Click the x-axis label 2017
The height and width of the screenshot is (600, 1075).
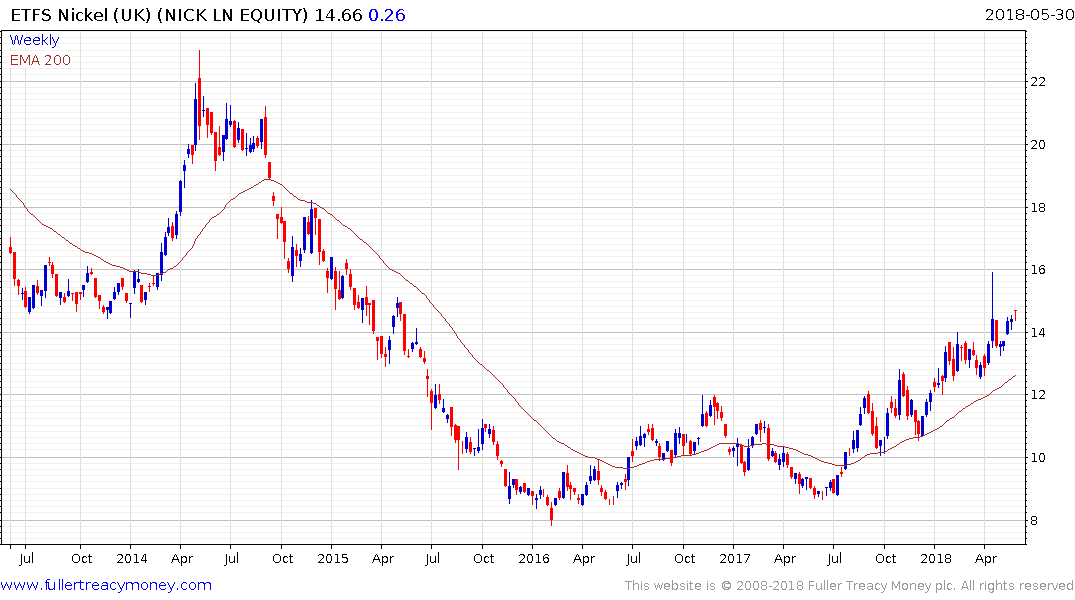735,558
